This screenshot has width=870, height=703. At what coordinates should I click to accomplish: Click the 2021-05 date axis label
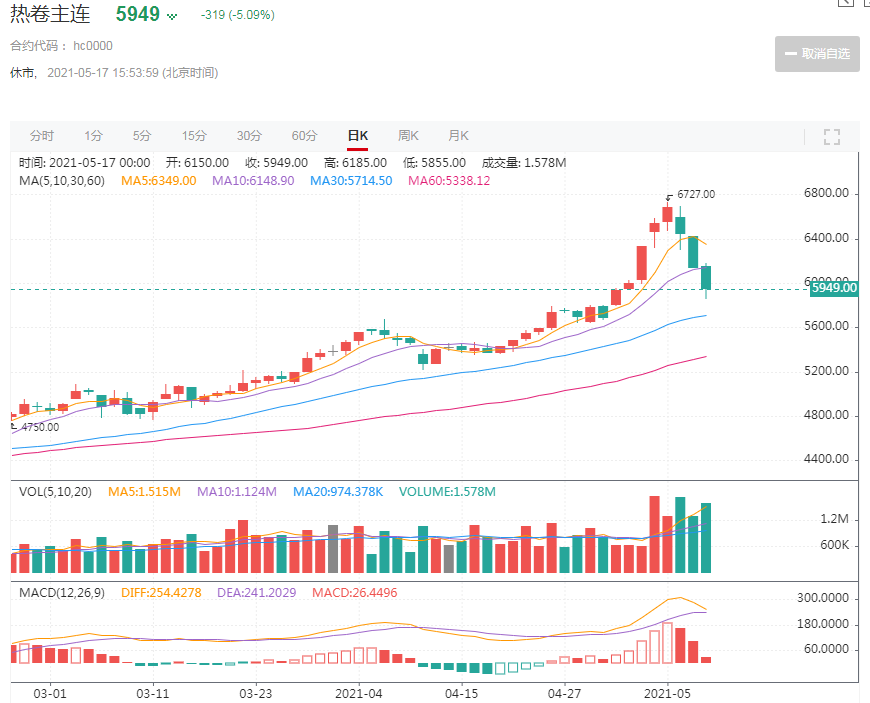coord(667,694)
